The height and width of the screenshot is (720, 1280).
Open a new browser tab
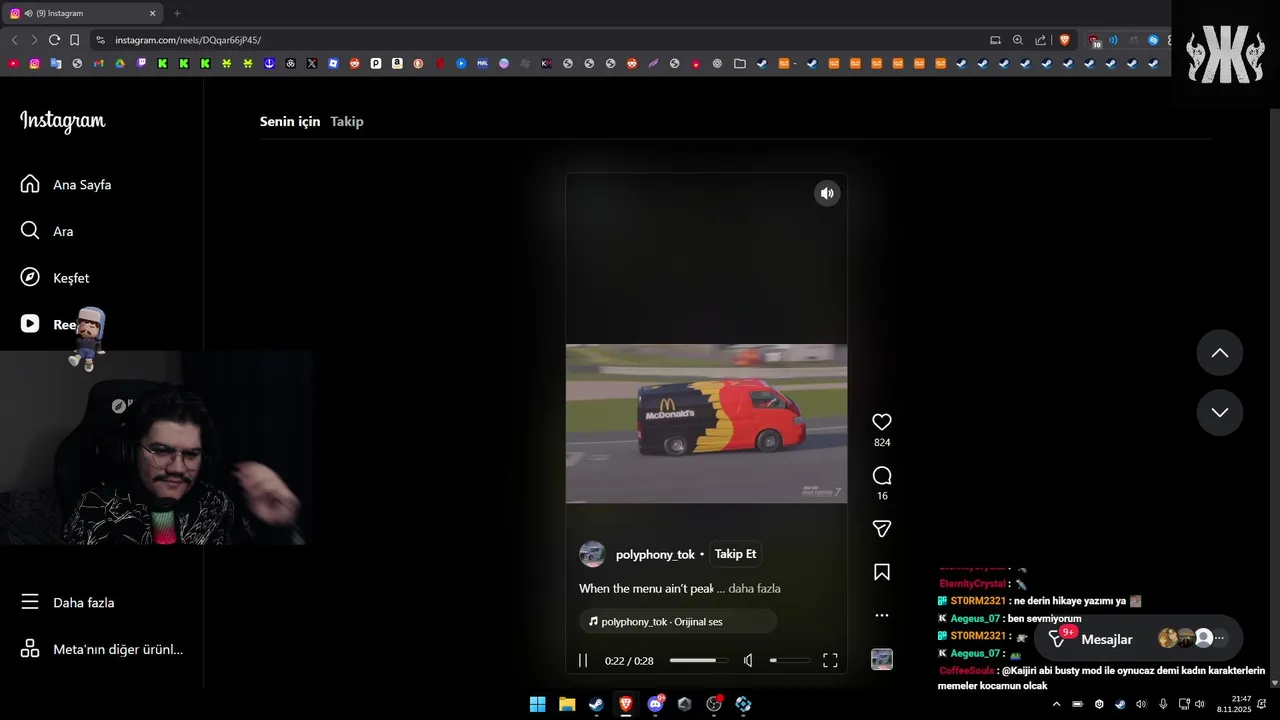coord(177,13)
